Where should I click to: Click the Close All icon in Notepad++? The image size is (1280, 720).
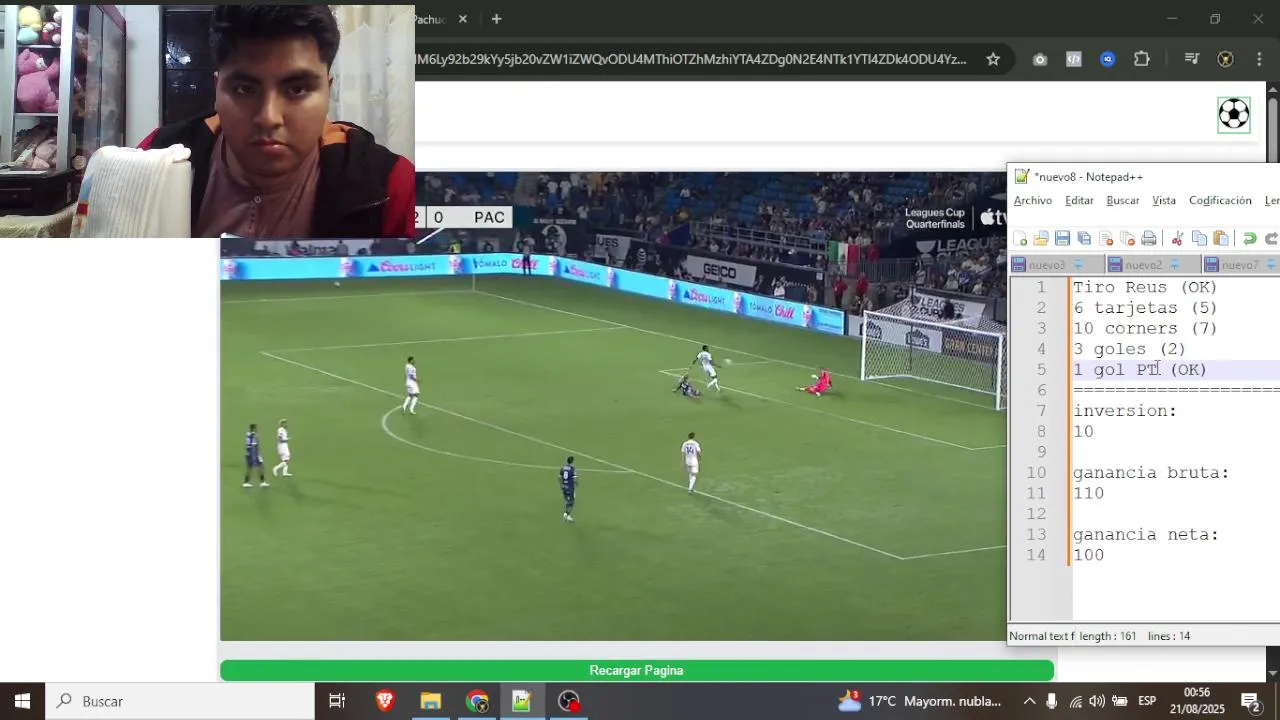1127,238
